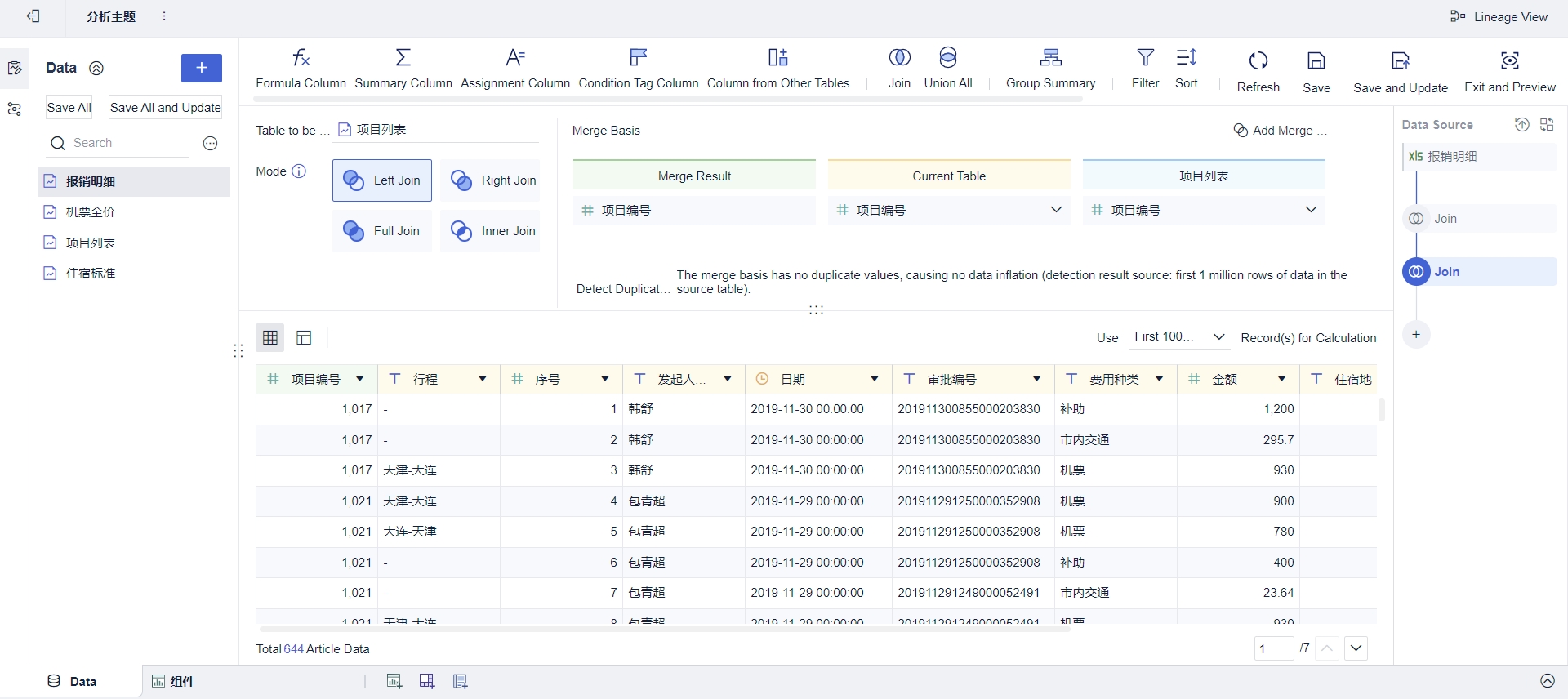Switch to Full Join mode
The height and width of the screenshot is (699, 1568).
click(x=382, y=231)
